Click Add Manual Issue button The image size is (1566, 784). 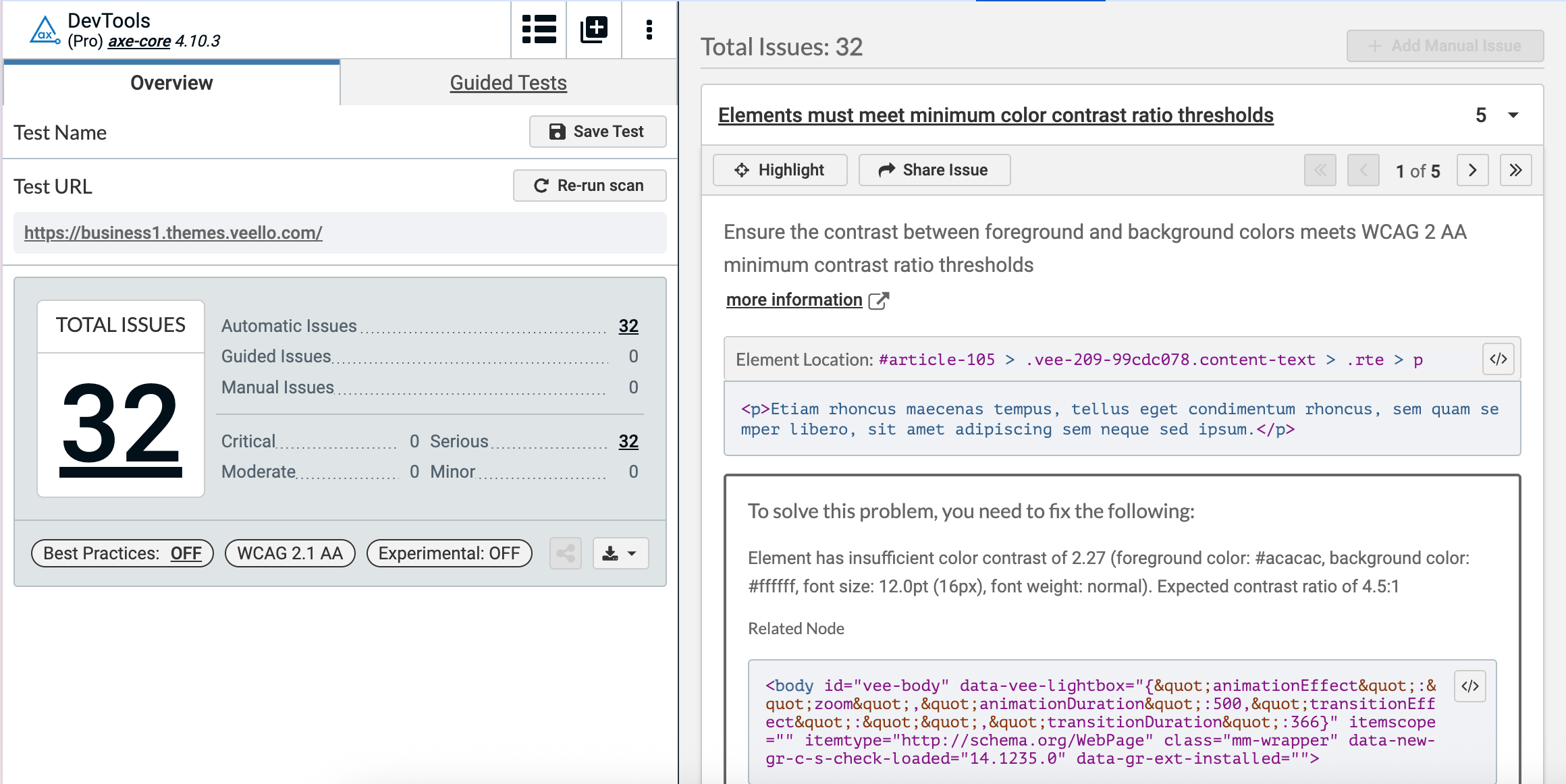[x=1445, y=46]
